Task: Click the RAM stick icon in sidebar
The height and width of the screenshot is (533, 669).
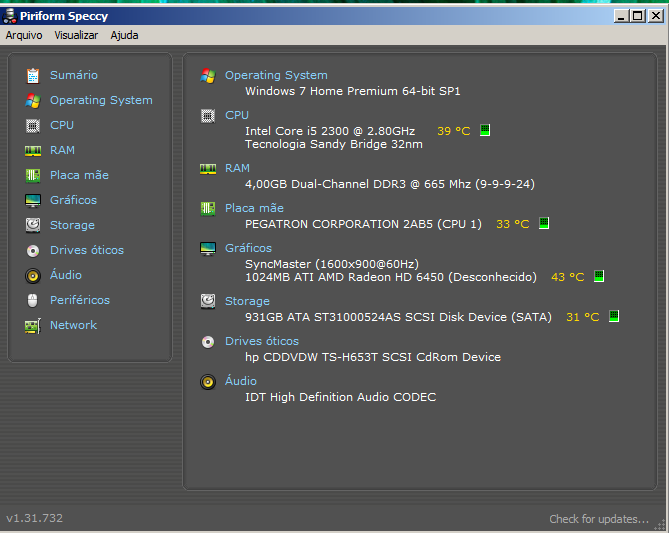Action: click(x=33, y=151)
